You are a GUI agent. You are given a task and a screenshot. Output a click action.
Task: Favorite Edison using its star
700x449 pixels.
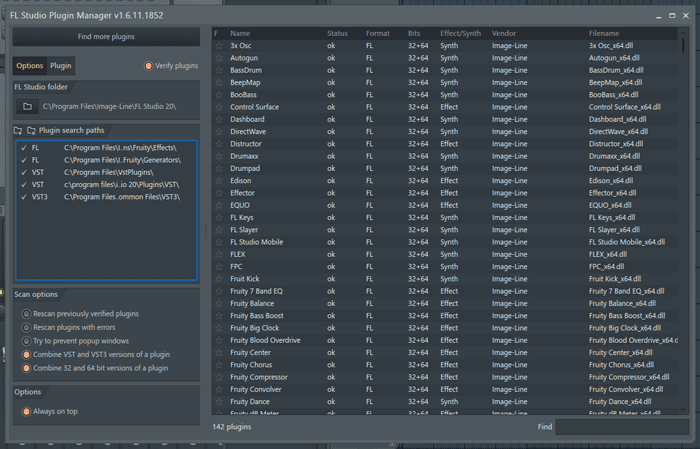219,181
